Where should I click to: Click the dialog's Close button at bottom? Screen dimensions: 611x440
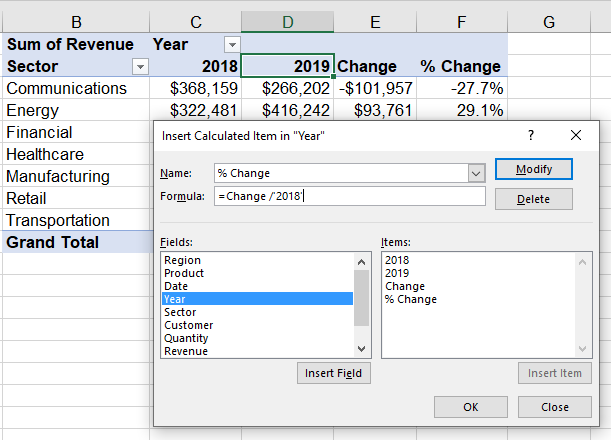(554, 407)
